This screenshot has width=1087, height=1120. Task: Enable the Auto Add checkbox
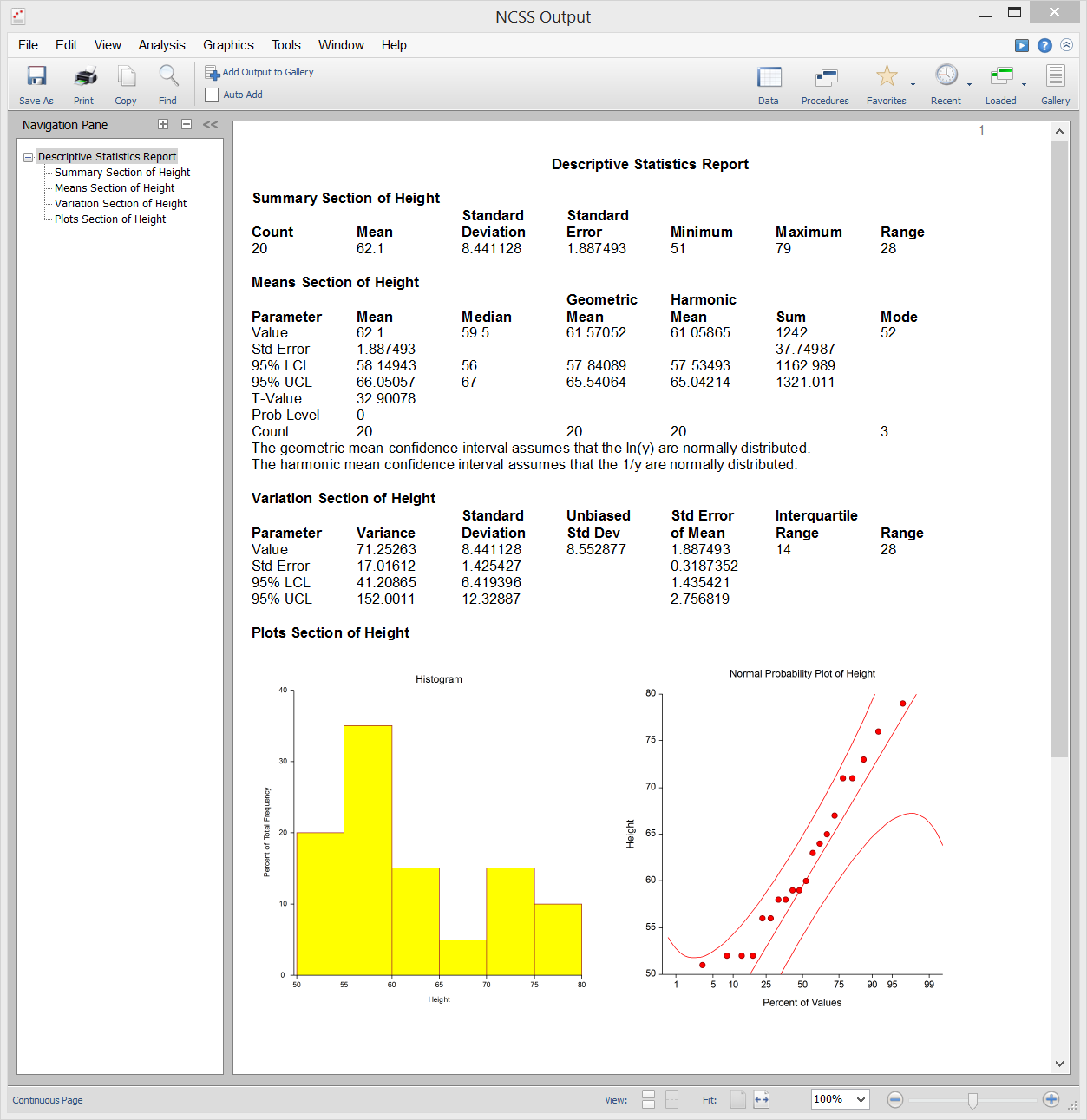[212, 95]
